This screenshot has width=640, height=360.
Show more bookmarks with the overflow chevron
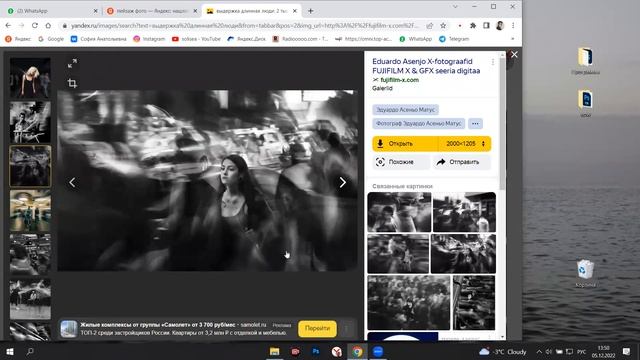(513, 39)
